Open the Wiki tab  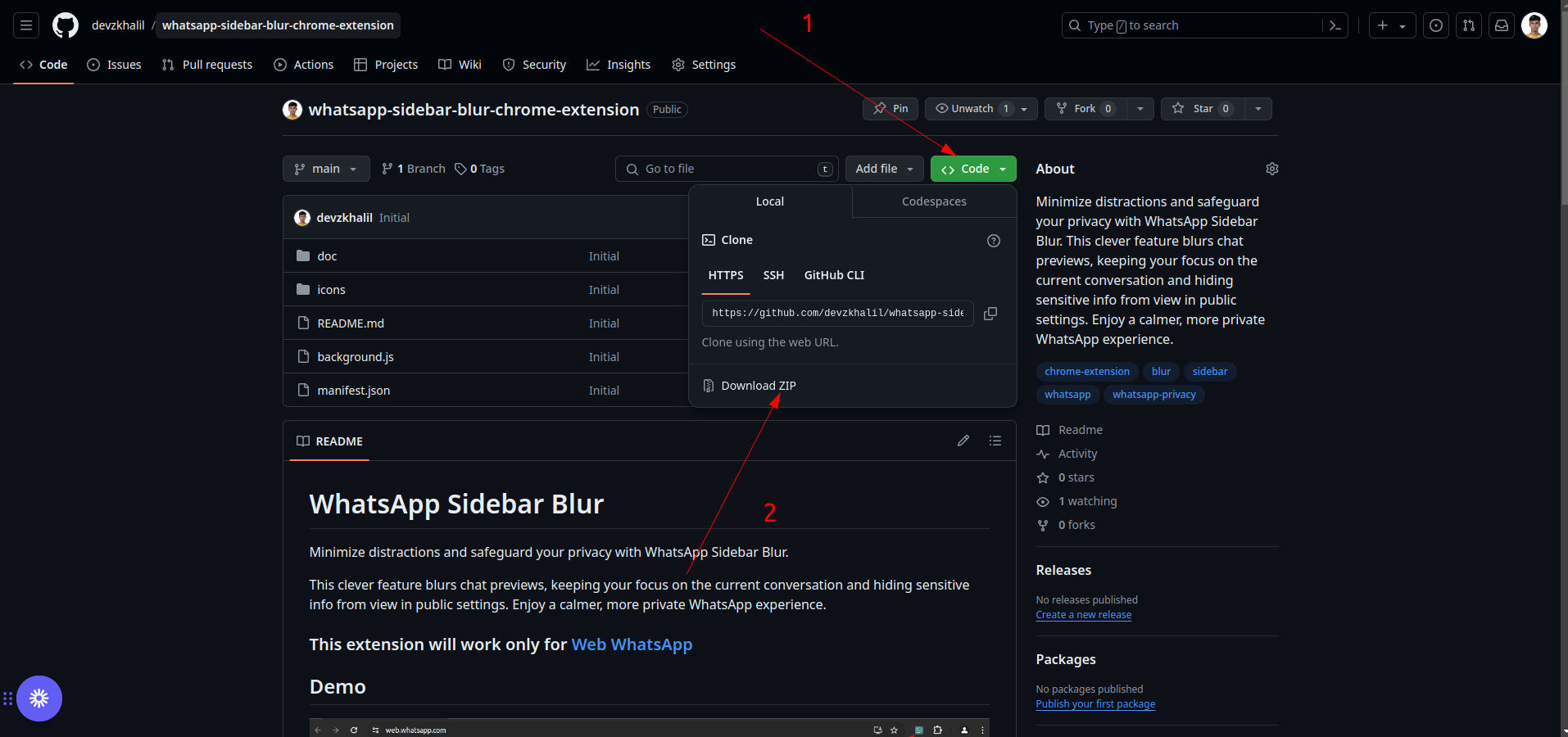coord(460,65)
